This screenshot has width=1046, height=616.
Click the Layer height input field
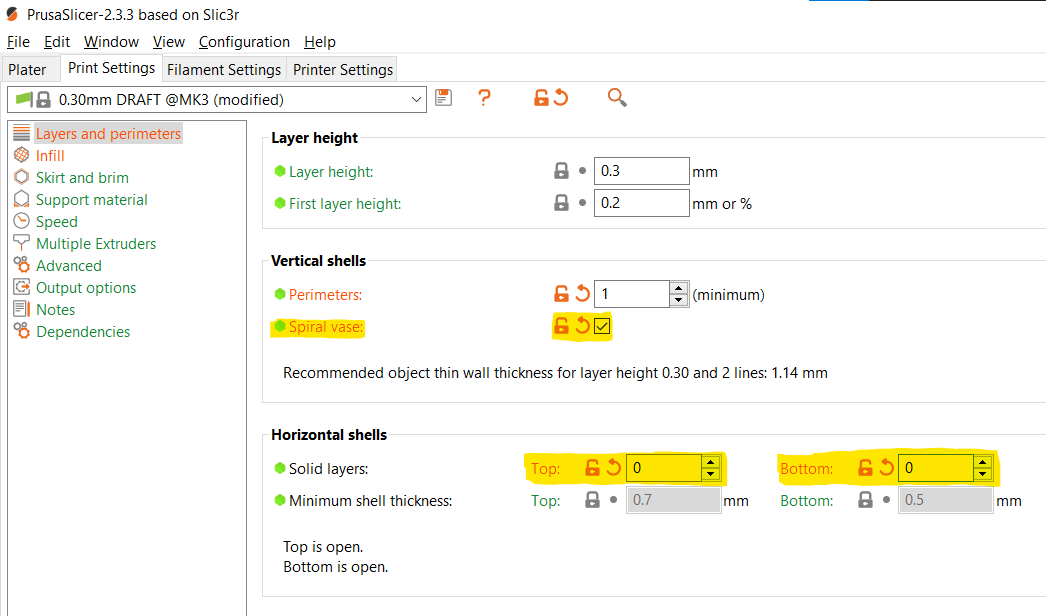[x=641, y=171]
